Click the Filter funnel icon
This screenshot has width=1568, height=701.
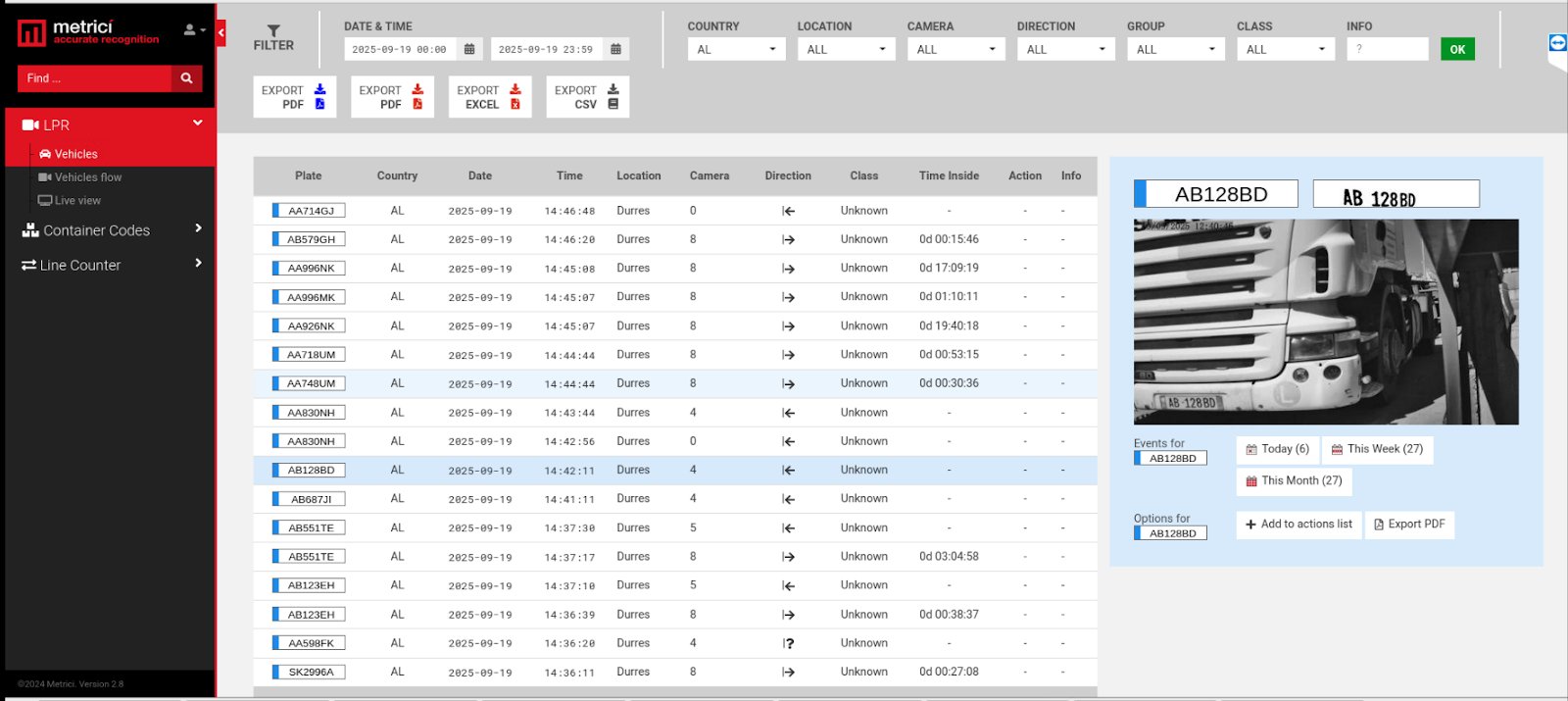coord(273,31)
